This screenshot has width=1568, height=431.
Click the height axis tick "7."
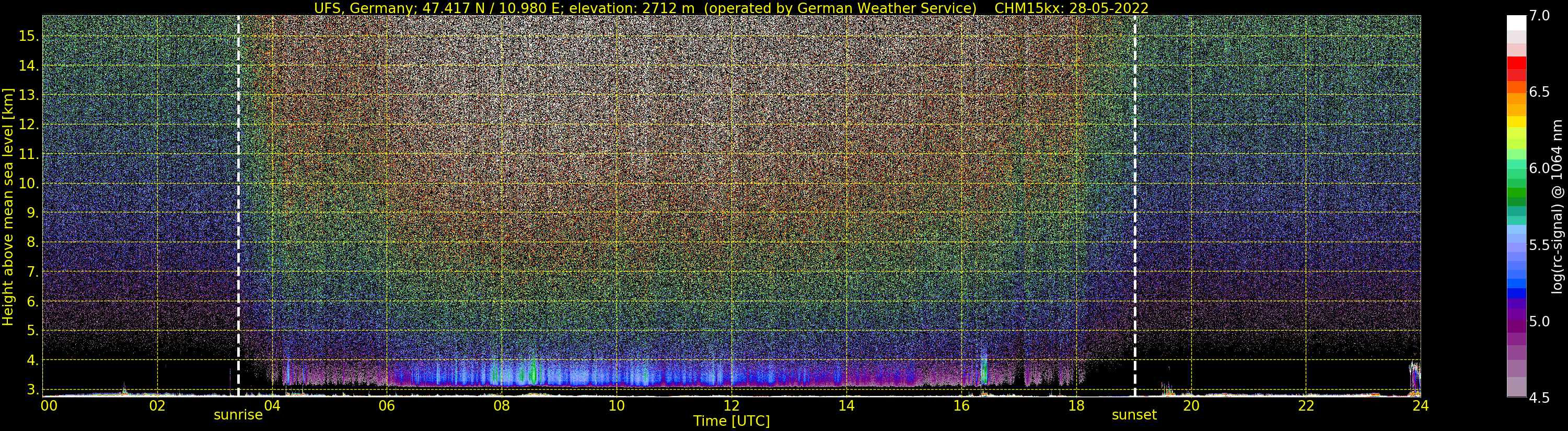tap(32, 272)
